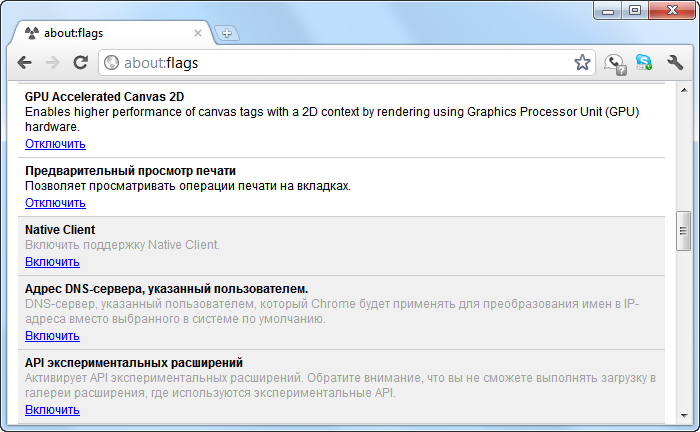
Task: Open the phone call extension icon
Action: point(615,64)
